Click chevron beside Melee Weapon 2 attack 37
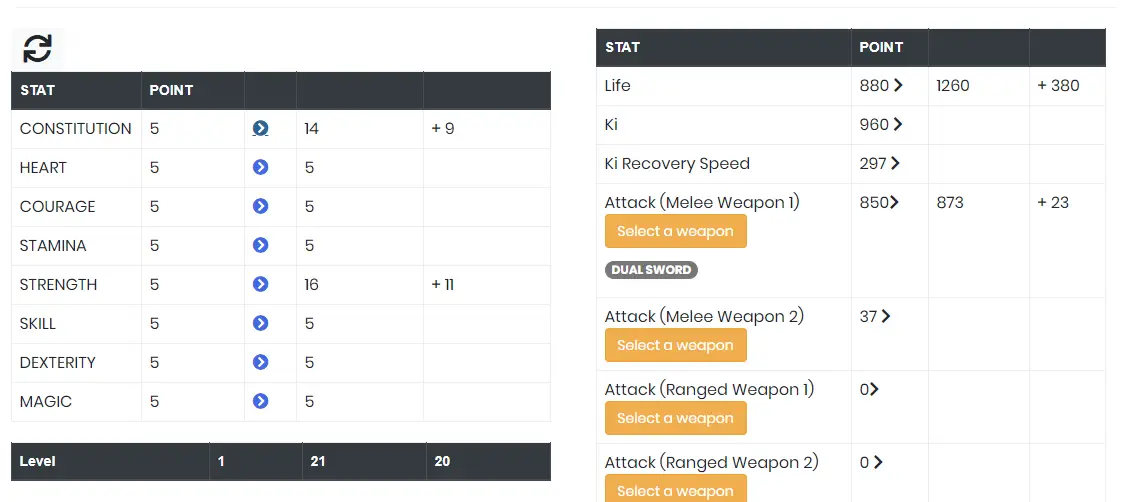Viewport: 1127px width, 502px height. 886,316
